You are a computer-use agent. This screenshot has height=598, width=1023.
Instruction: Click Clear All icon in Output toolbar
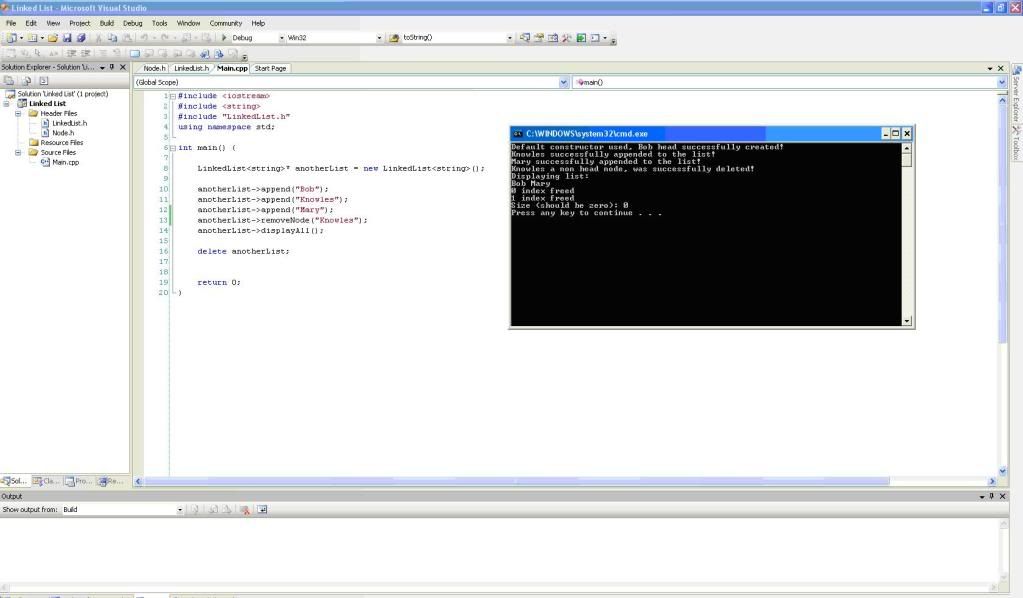click(x=245, y=510)
